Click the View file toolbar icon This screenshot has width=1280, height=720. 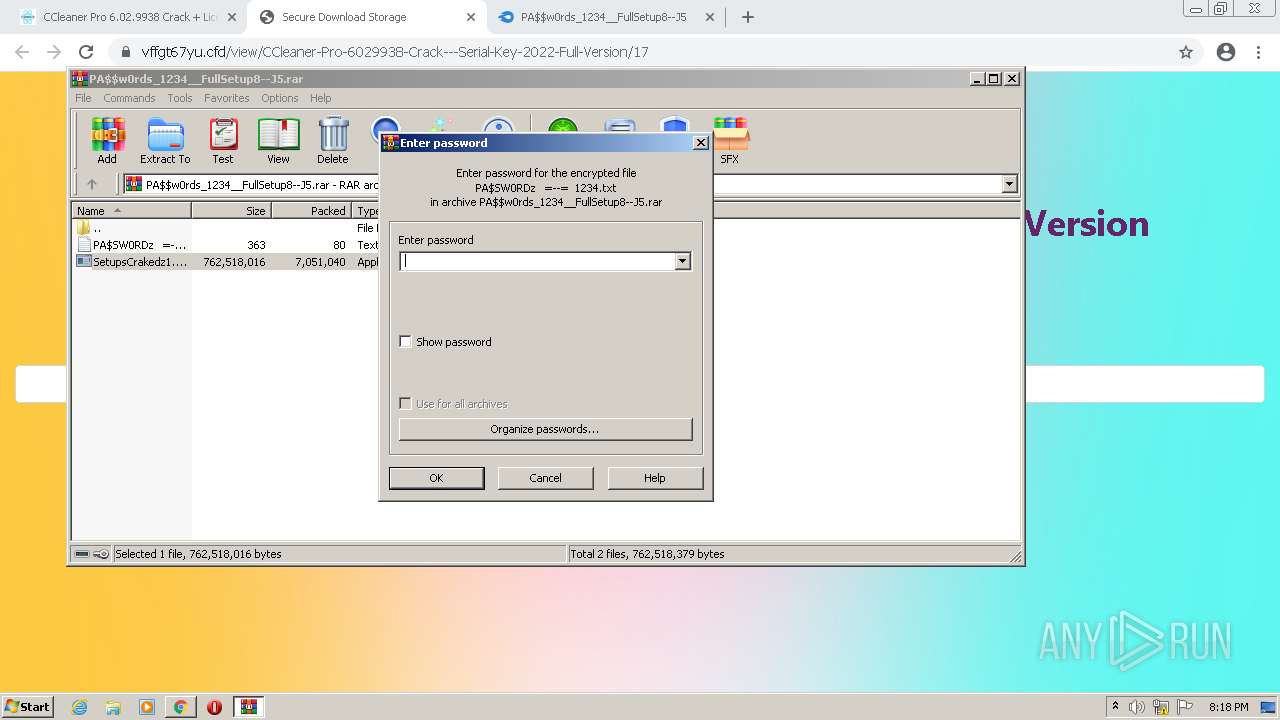pos(278,140)
